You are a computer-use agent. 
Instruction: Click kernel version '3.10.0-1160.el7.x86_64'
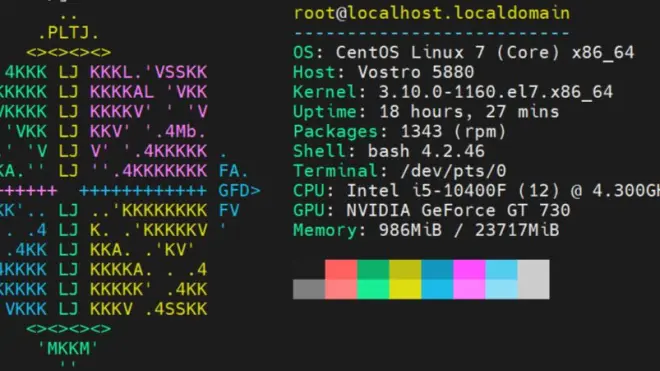click(495, 92)
